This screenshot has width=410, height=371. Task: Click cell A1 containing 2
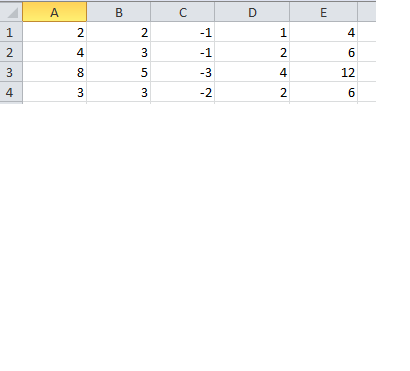(x=54, y=32)
